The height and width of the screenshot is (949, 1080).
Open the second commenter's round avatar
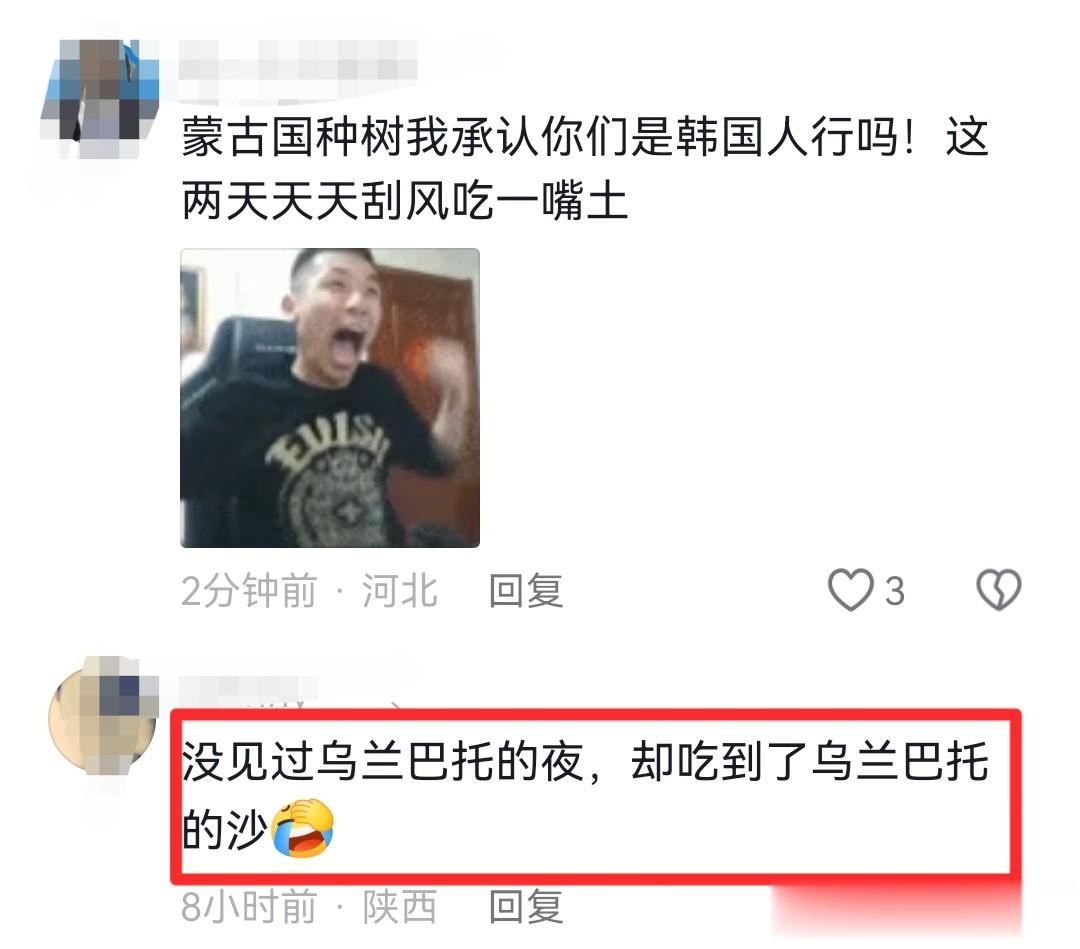[103, 714]
